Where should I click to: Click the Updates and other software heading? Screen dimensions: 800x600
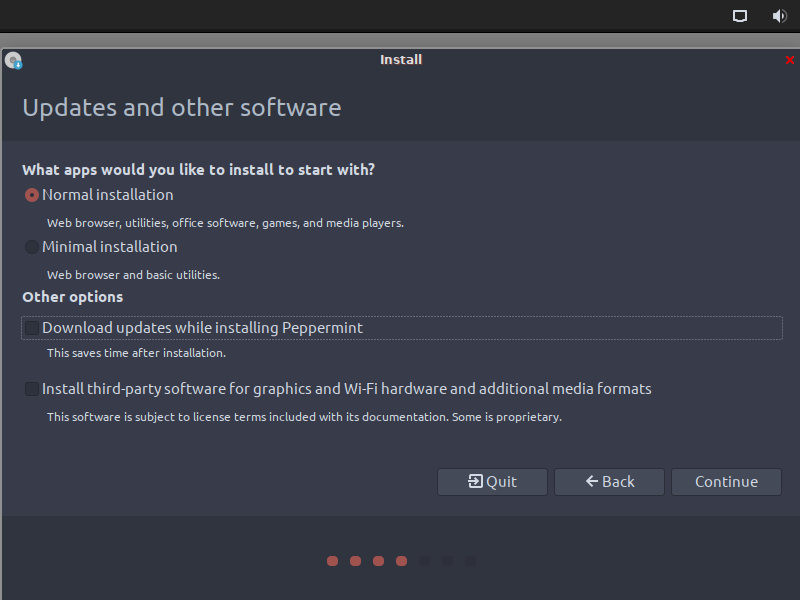[181, 108]
